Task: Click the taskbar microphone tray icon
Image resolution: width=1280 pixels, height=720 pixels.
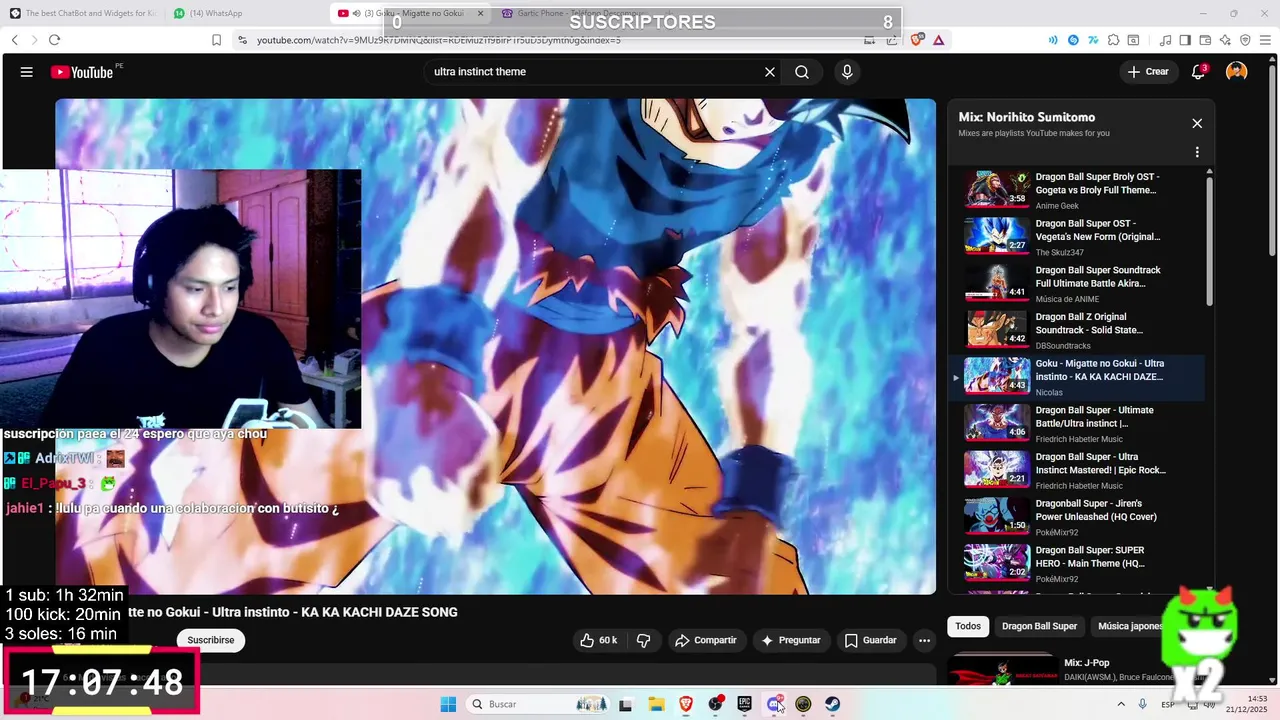Action: [x=1143, y=704]
